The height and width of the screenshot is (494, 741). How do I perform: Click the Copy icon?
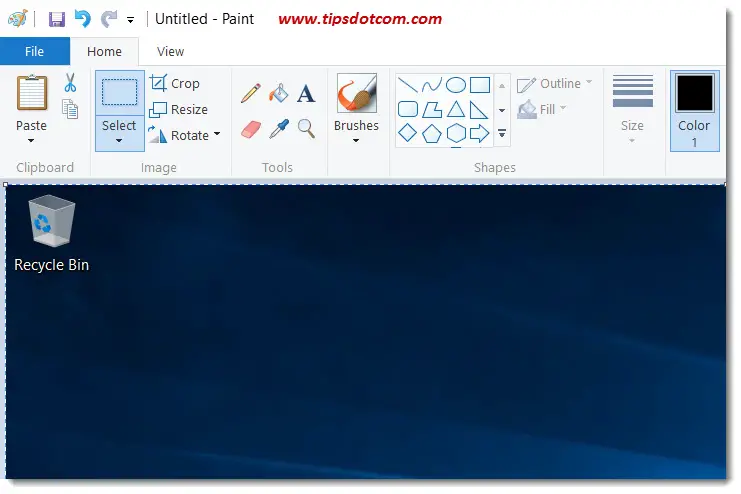coord(70,109)
